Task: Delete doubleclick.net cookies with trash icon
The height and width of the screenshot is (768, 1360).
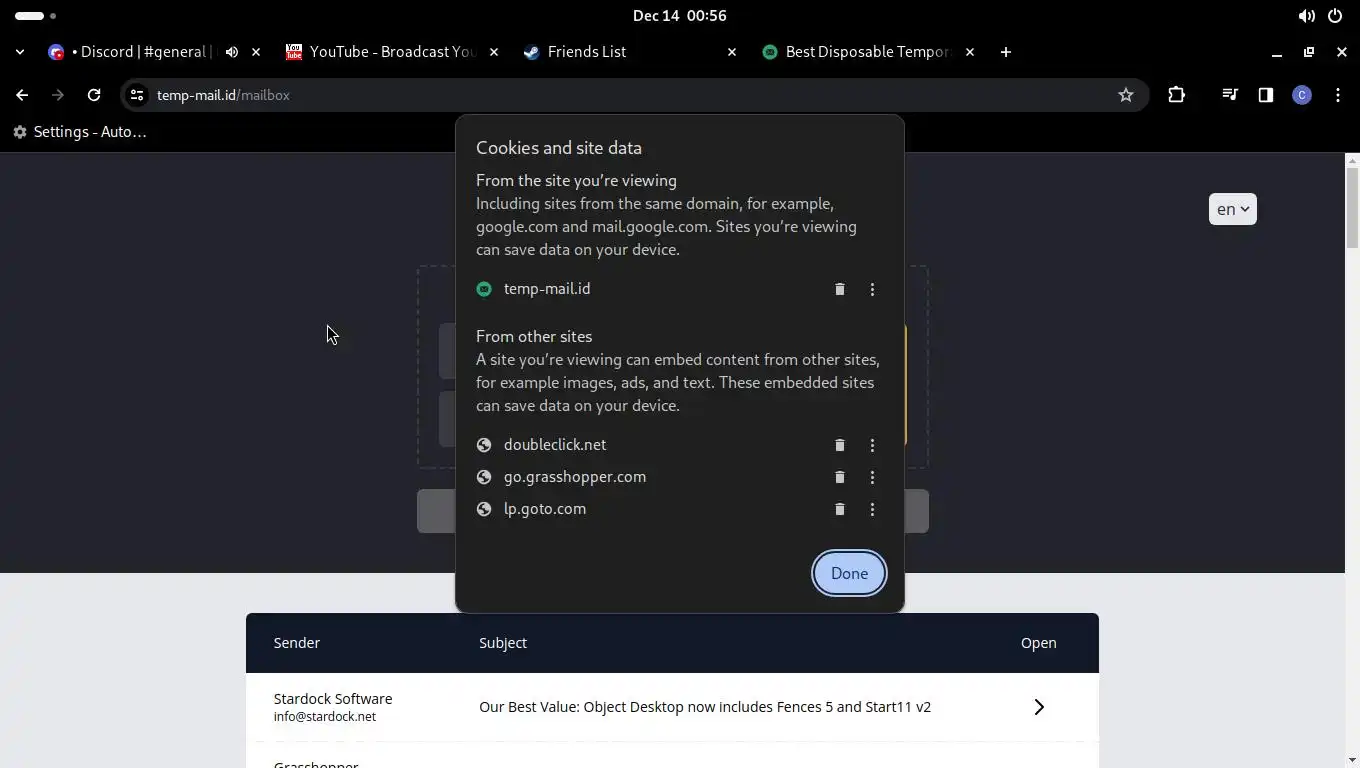Action: tap(840, 445)
